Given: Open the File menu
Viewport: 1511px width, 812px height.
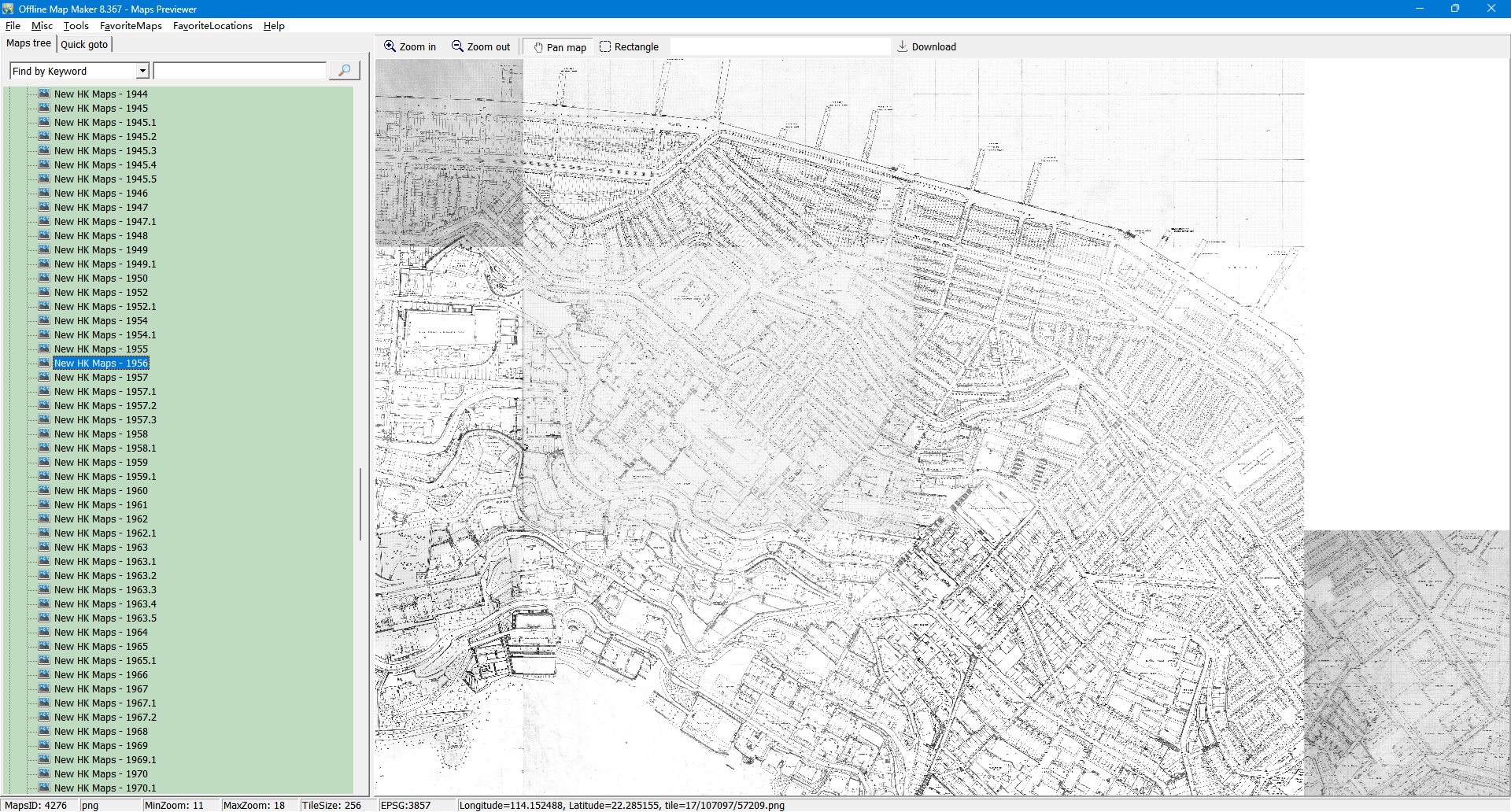Looking at the screenshot, I should point(13,26).
